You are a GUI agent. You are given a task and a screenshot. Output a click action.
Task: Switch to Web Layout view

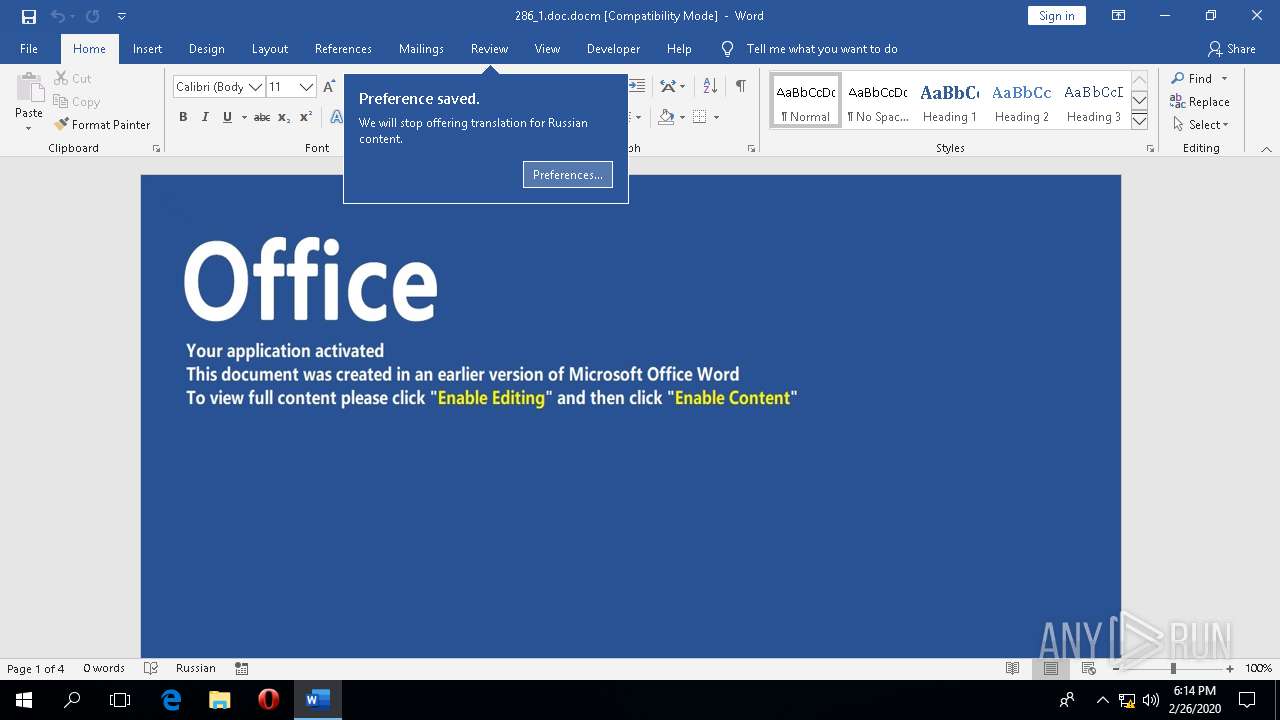pyautogui.click(x=1088, y=668)
